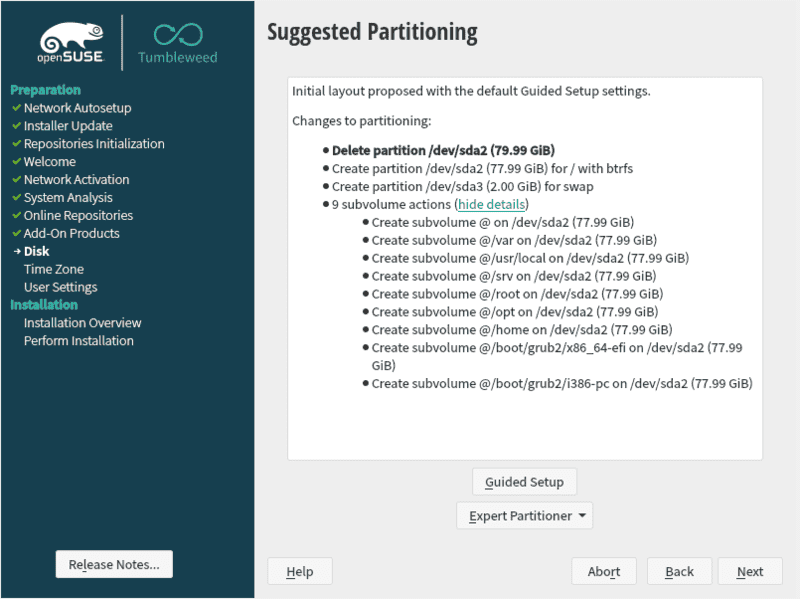Click checkmark icon beside Welcome step
Viewport: 800px width, 599px height.
16,162
